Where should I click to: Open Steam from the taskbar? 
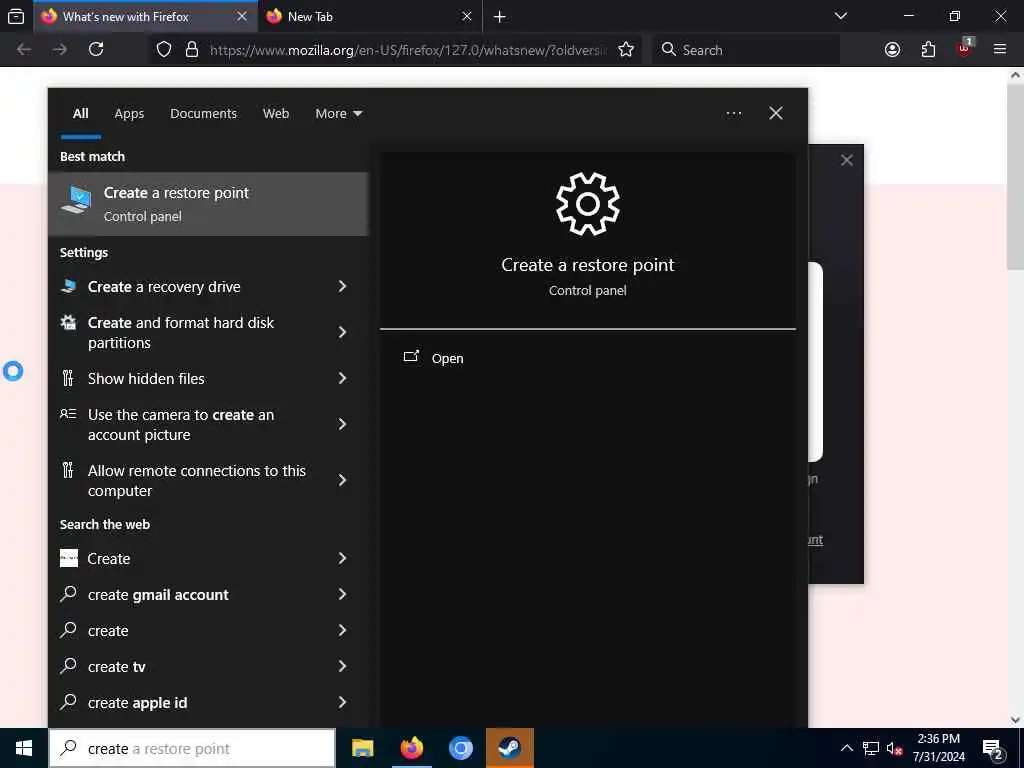(x=509, y=748)
